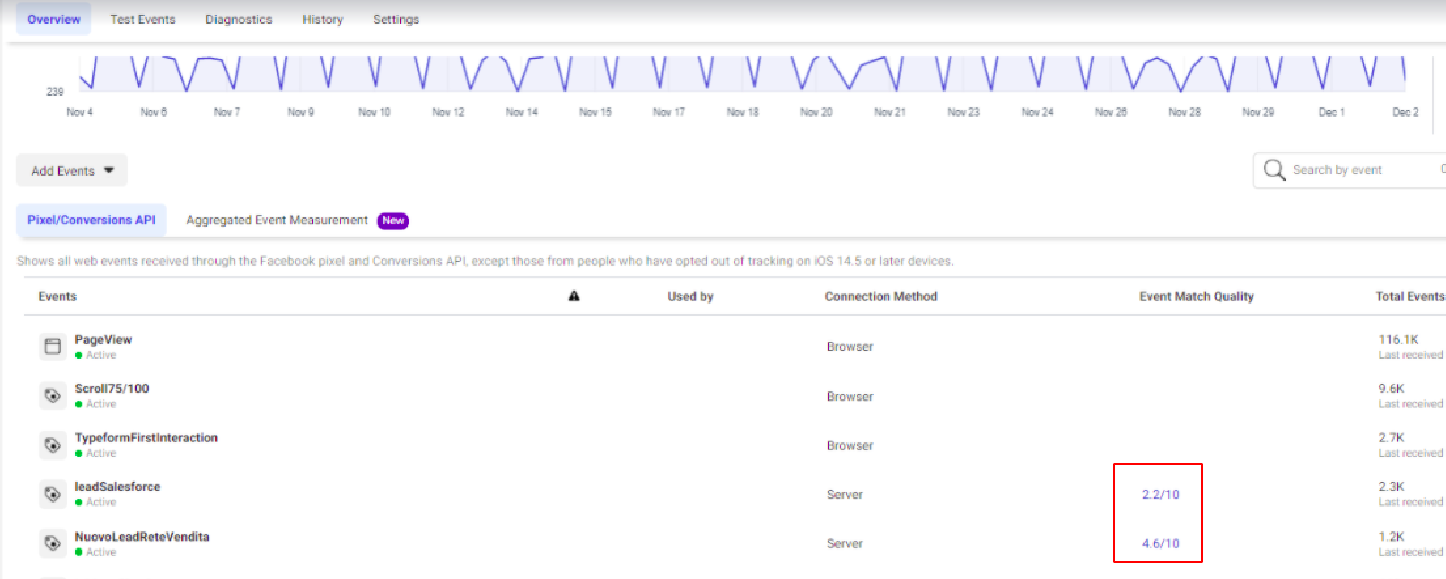Click the Search by event field
Viewport: 1446px width, 579px height.
(1349, 170)
